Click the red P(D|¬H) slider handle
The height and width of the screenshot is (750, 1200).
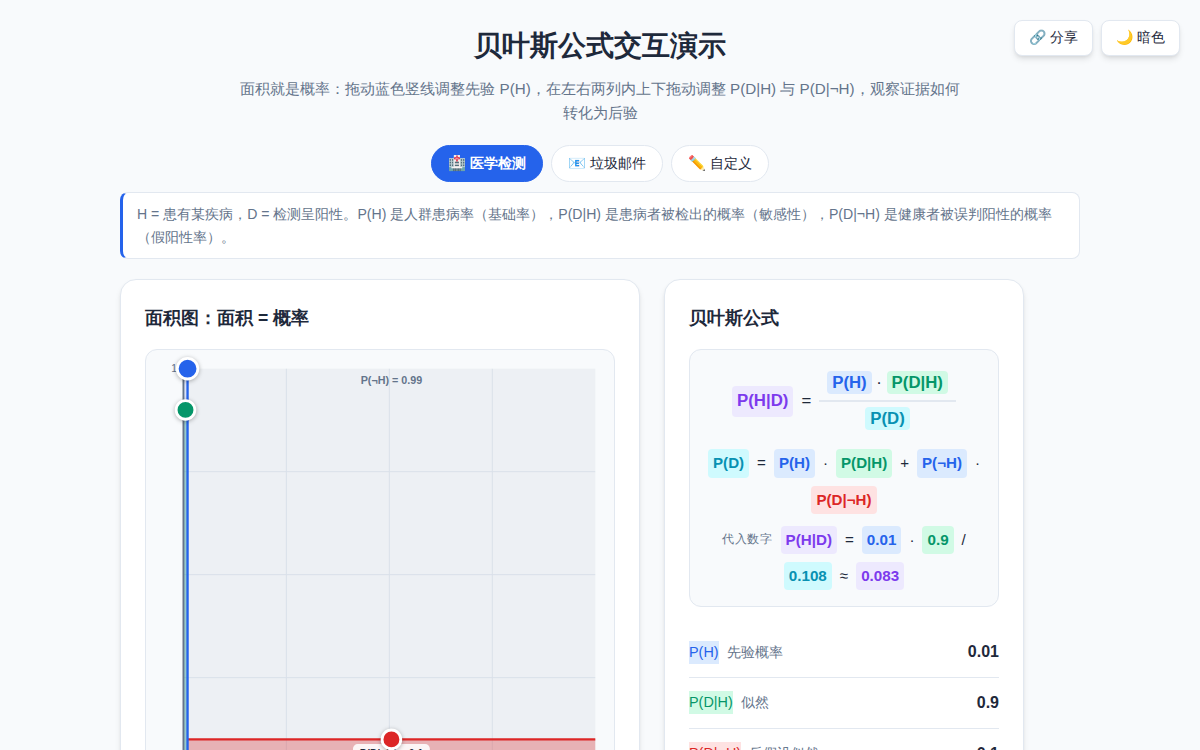point(391,739)
